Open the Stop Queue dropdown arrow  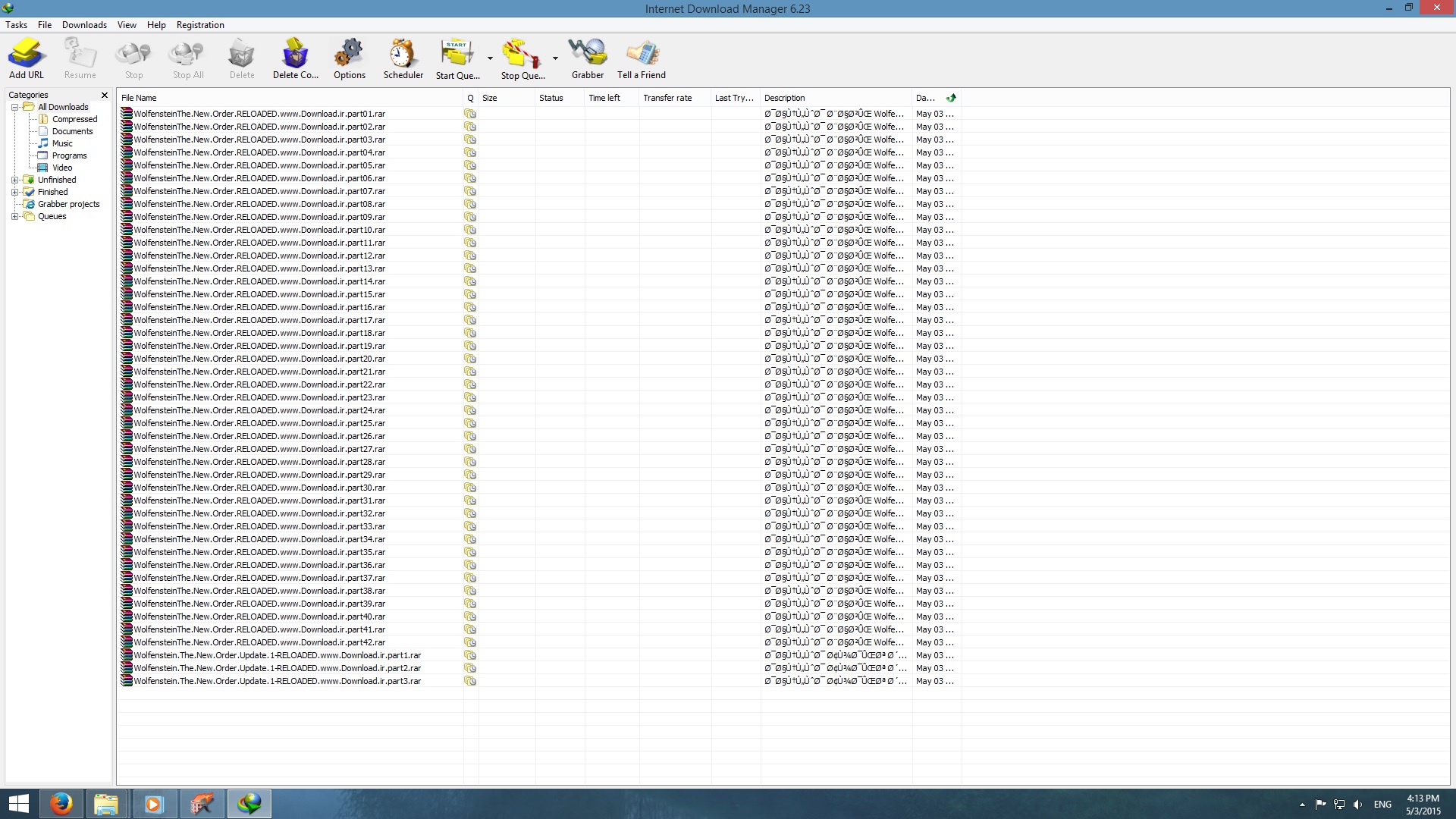tap(555, 58)
